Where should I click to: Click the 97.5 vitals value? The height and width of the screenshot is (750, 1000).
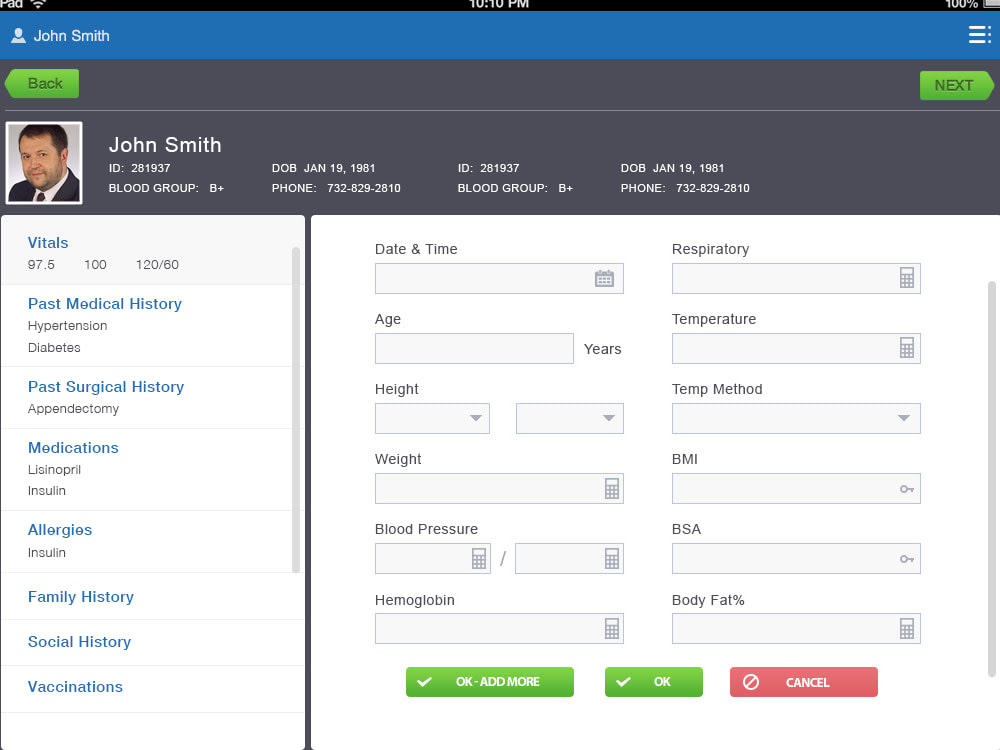click(x=41, y=265)
